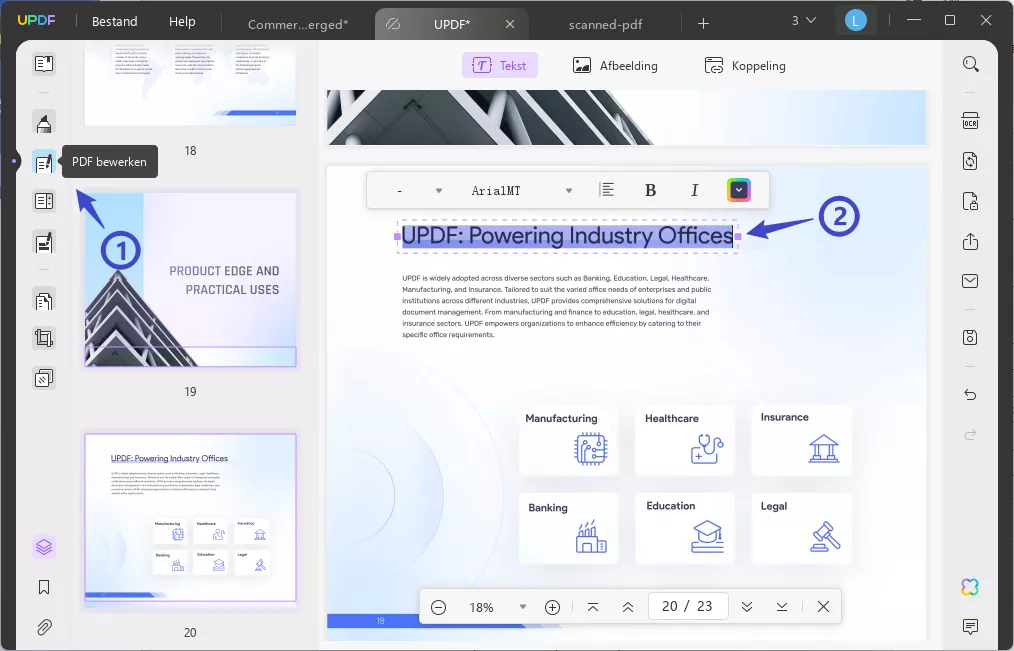
Task: Zoom in with the plus button
Action: [552, 607]
